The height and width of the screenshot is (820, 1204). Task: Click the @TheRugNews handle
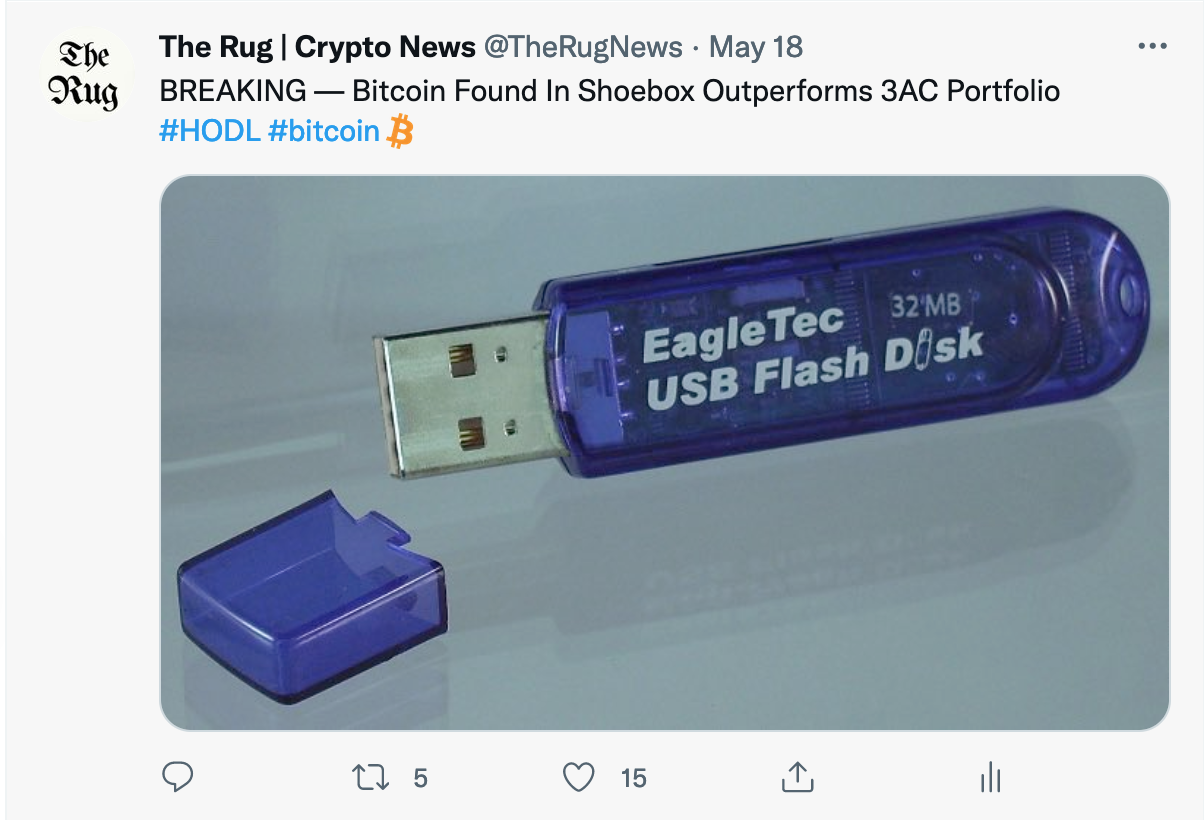click(583, 47)
